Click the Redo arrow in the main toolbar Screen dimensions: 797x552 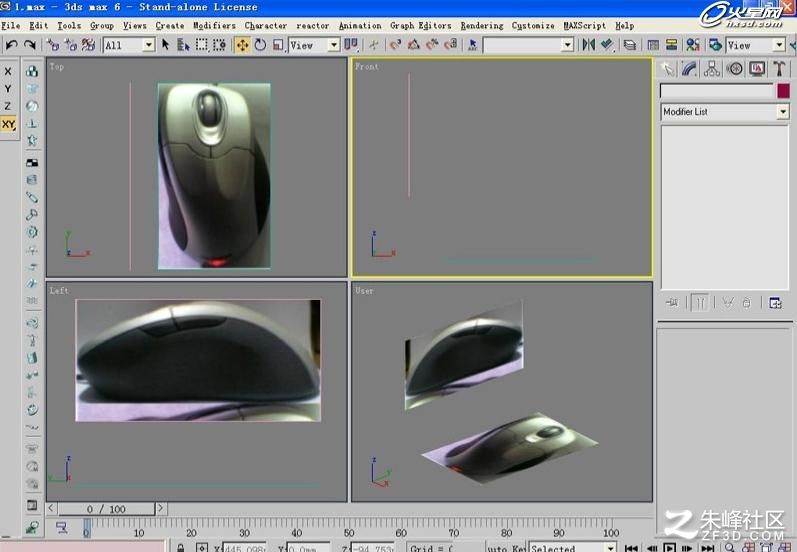pyautogui.click(x=30, y=45)
